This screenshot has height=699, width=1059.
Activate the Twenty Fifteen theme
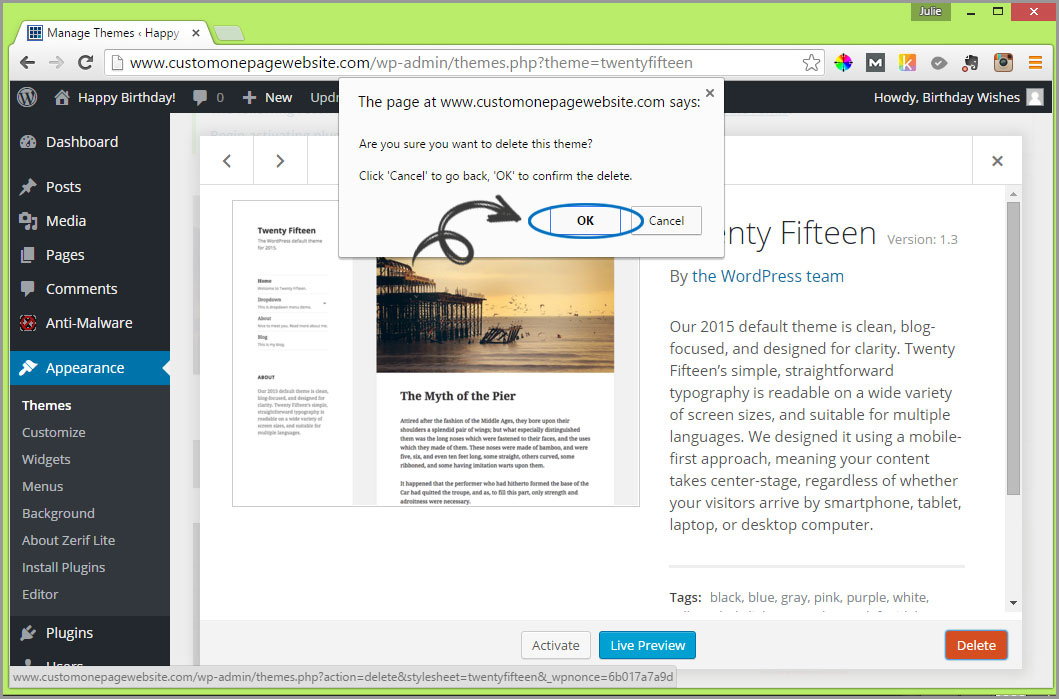click(x=556, y=645)
